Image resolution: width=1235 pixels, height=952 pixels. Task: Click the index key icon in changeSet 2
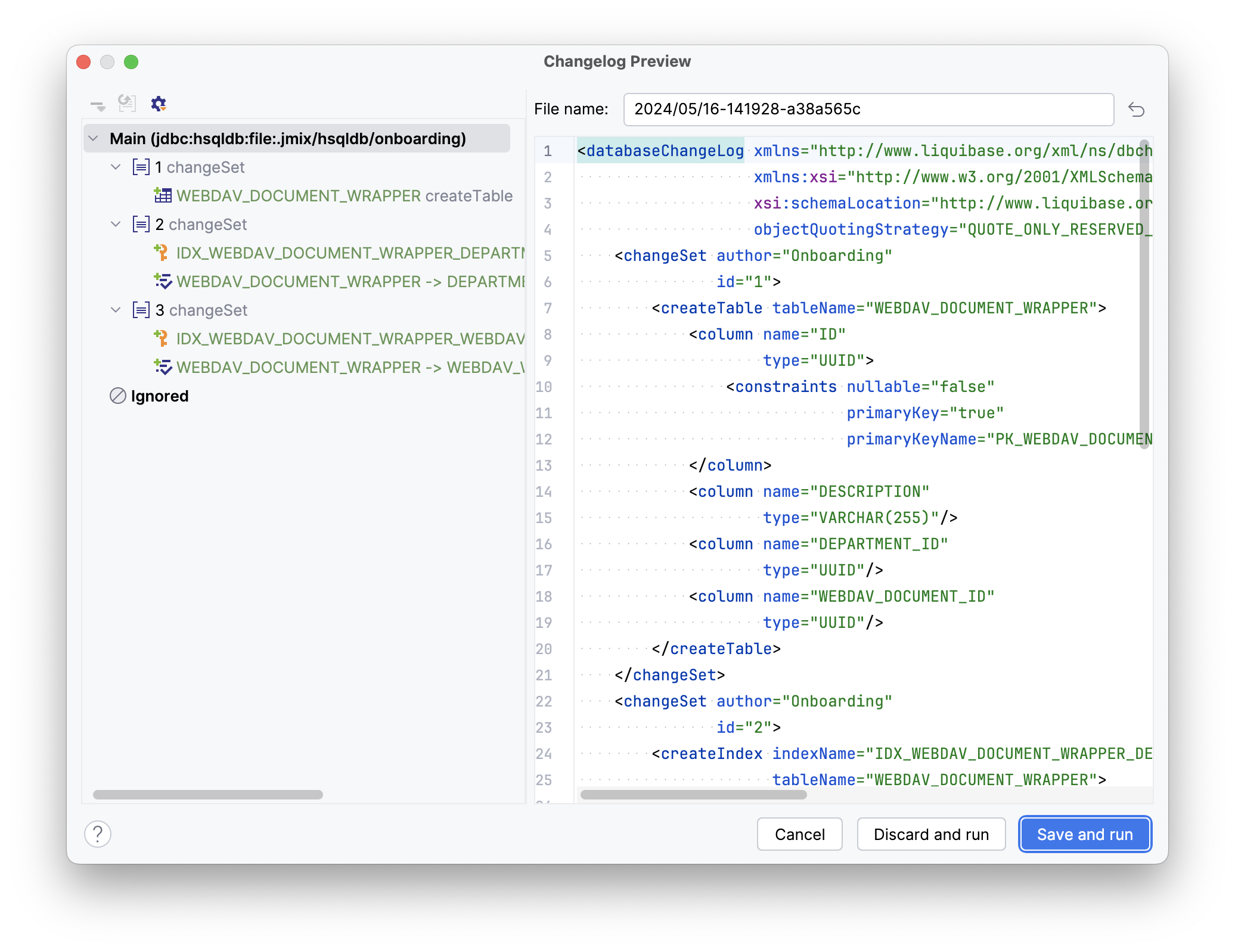[162, 253]
